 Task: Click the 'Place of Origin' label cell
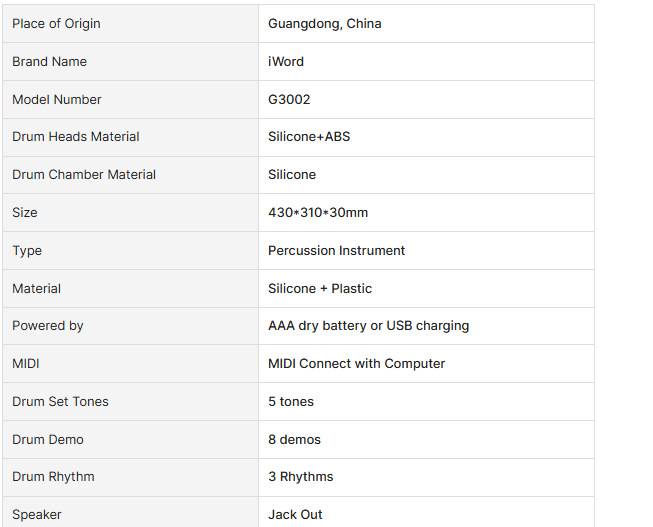click(57, 24)
